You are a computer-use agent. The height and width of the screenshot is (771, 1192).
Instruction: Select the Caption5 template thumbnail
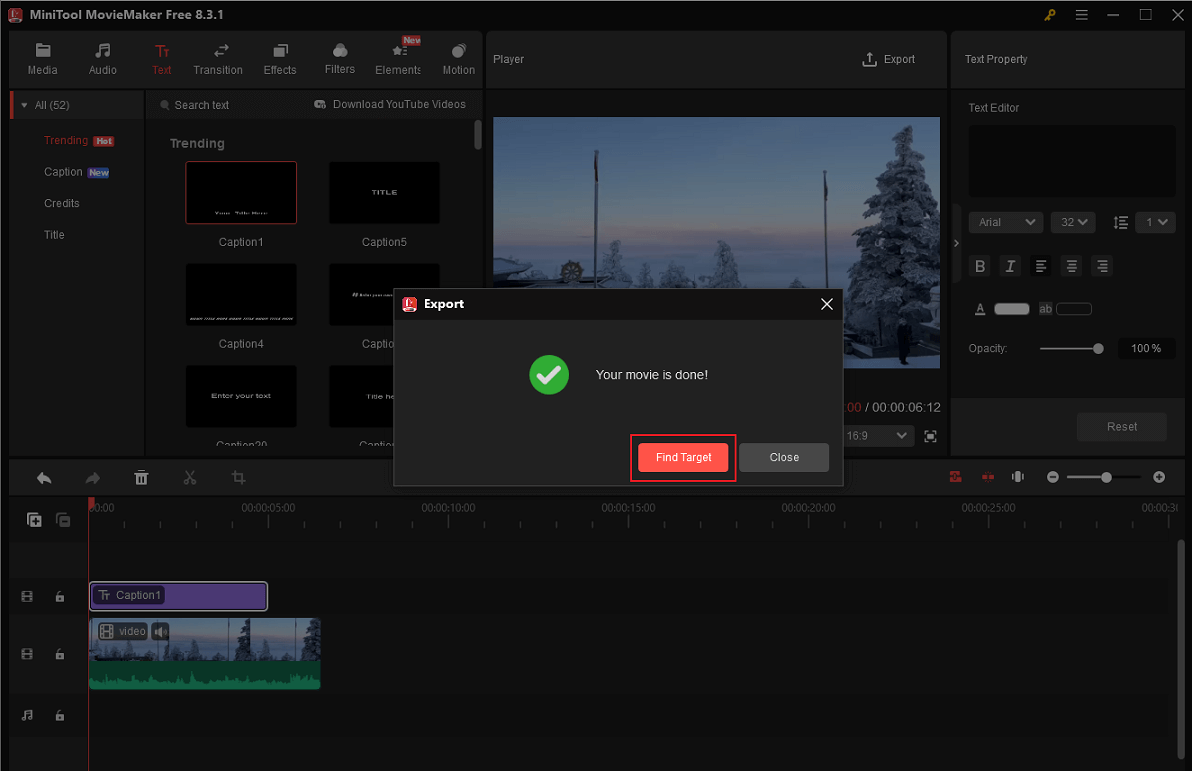pyautogui.click(x=384, y=193)
